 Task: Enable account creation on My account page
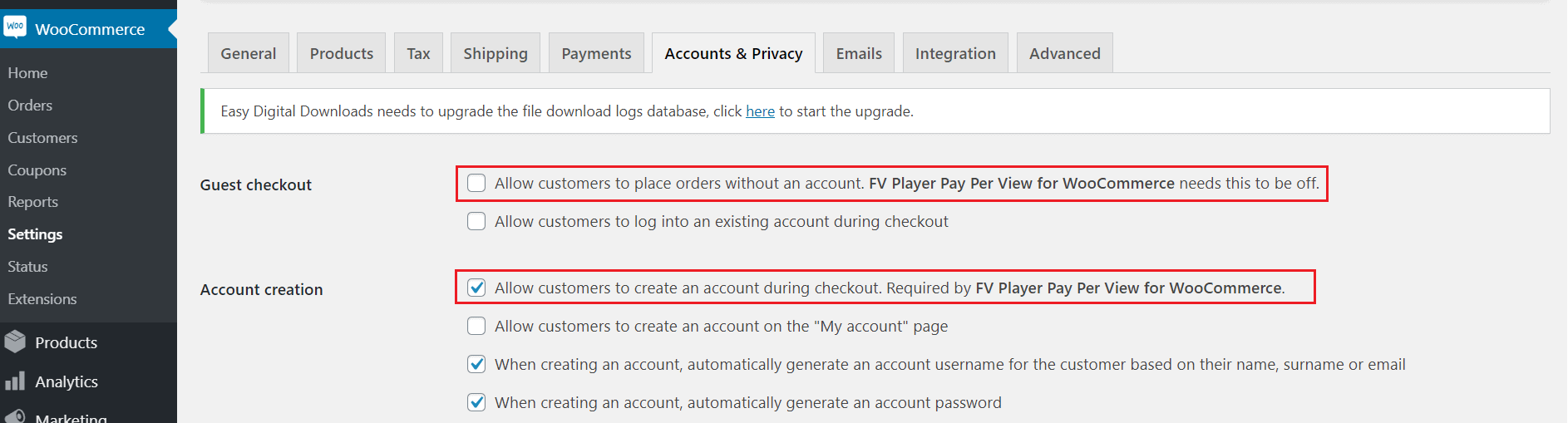476,326
